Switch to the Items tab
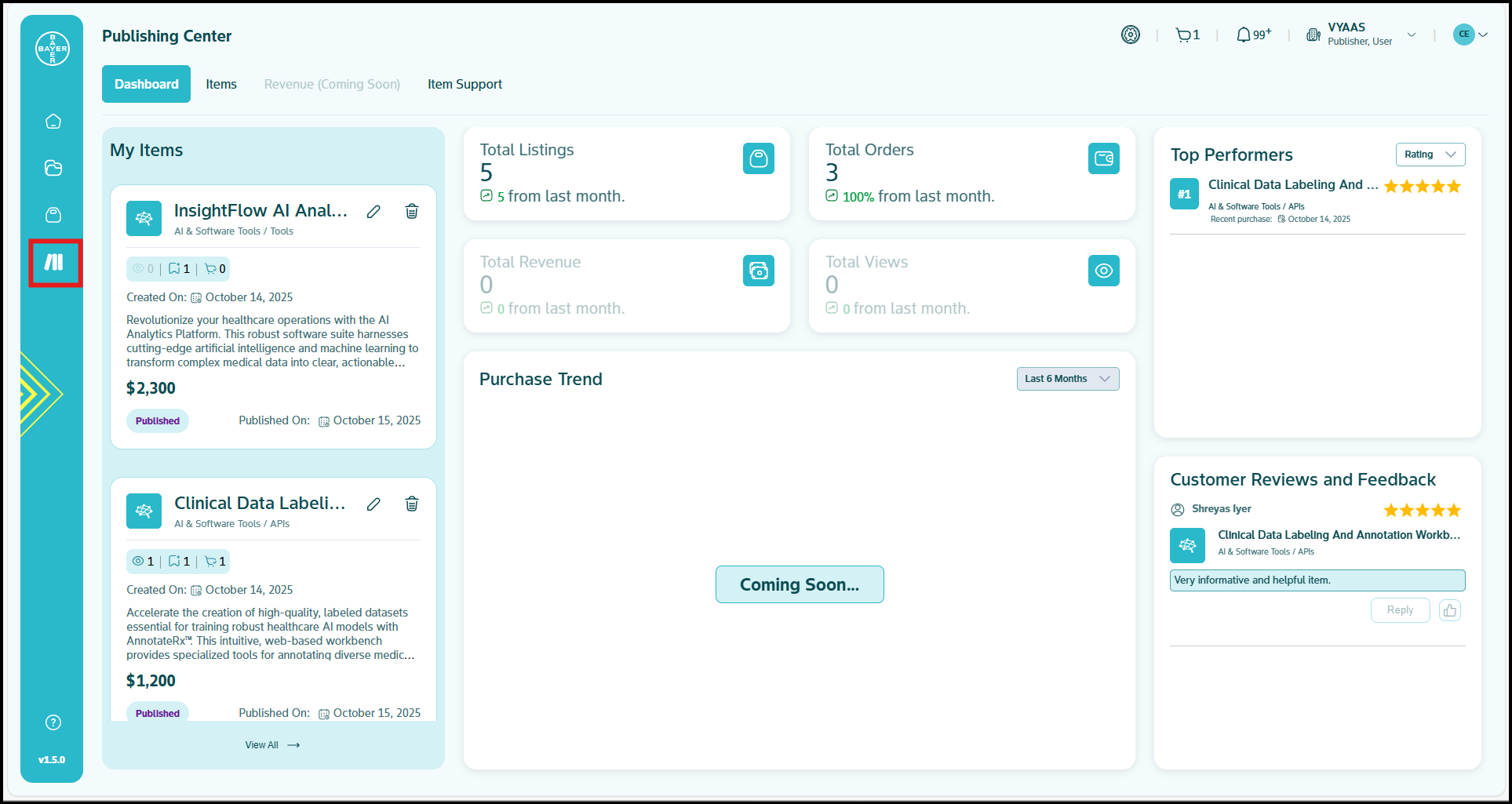This screenshot has width=1512, height=804. tap(221, 84)
